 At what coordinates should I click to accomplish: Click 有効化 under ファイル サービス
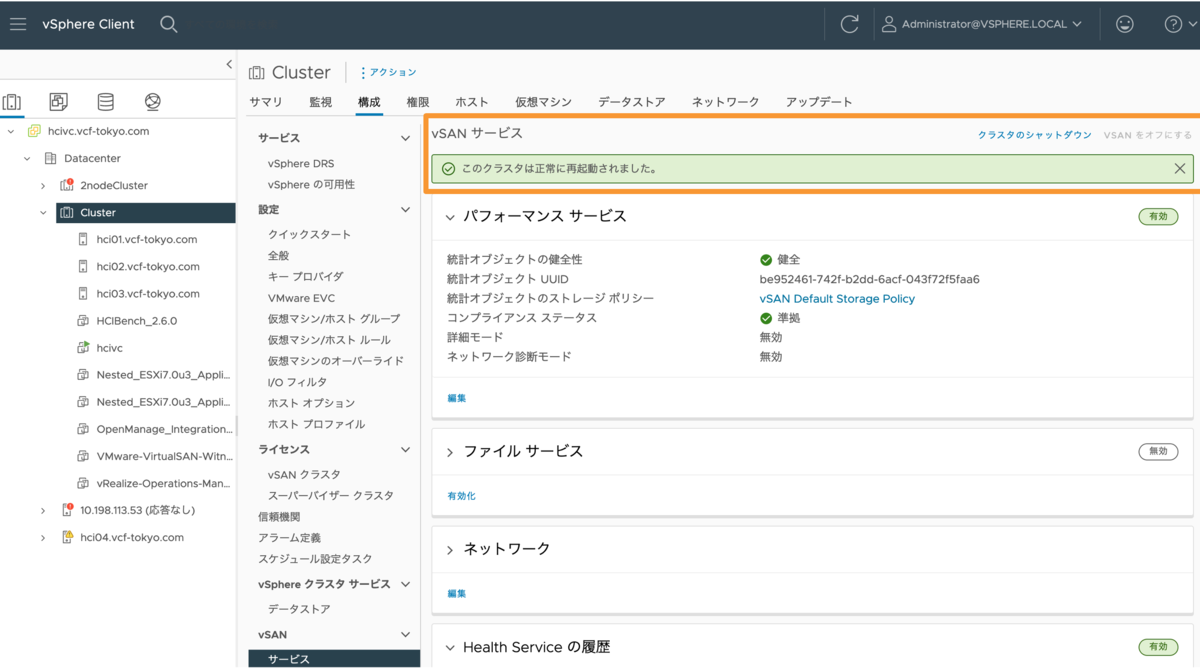coord(462,496)
